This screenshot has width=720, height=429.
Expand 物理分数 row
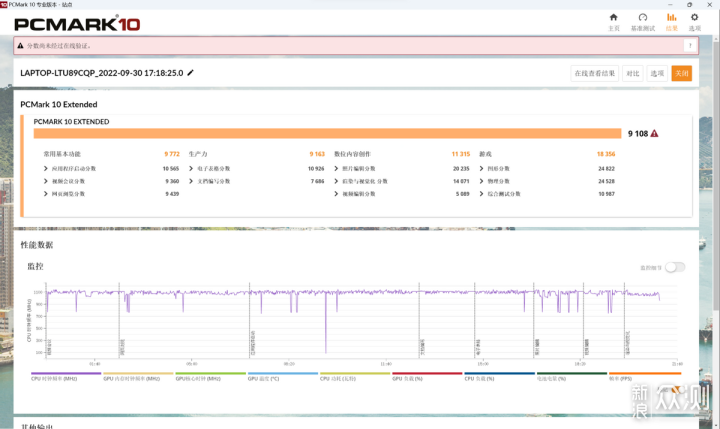click(x=481, y=181)
